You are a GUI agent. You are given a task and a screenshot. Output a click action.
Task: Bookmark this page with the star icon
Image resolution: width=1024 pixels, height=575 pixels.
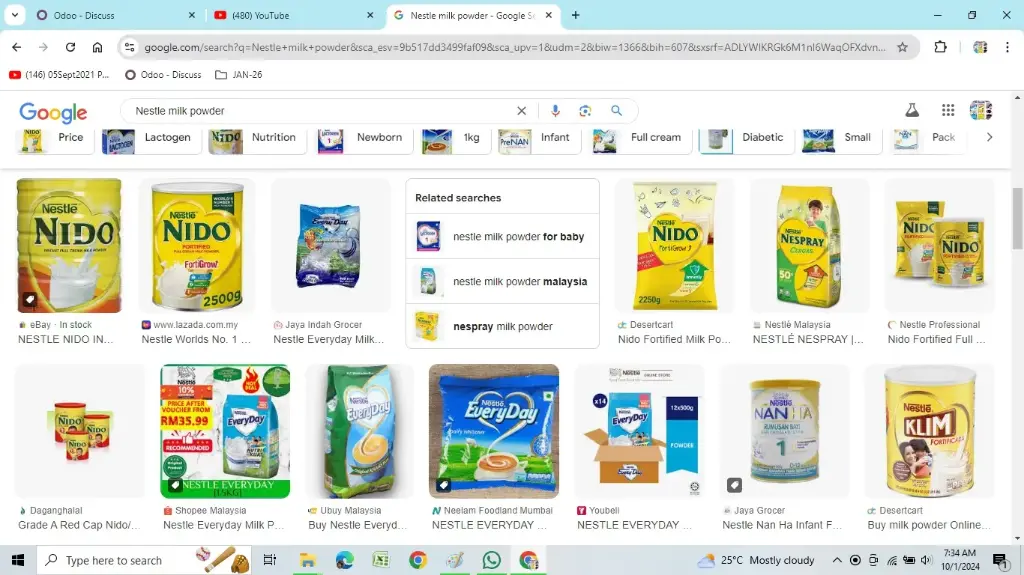tap(902, 47)
